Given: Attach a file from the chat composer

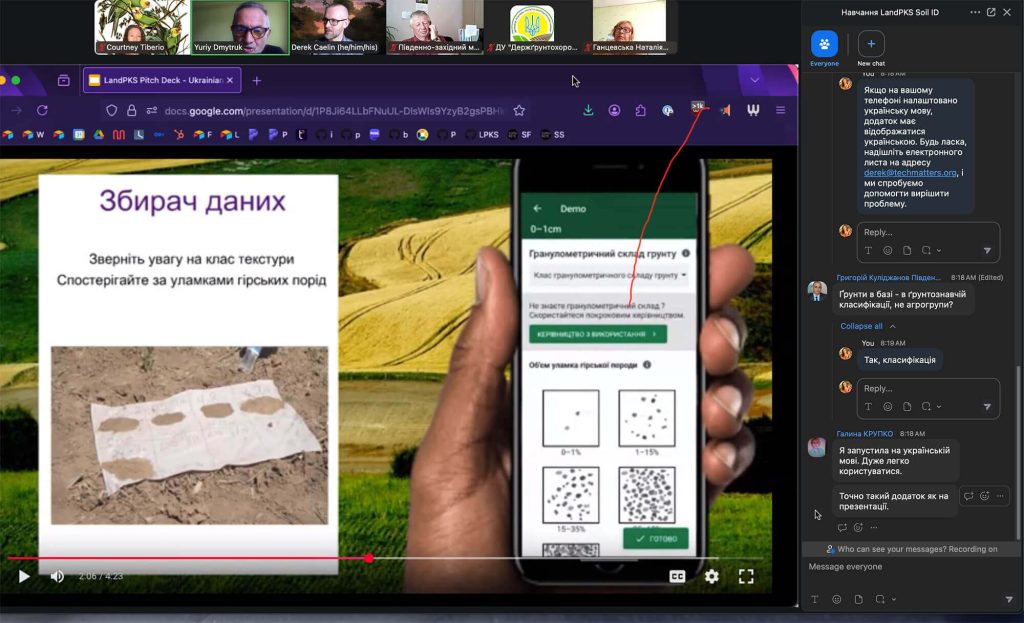Looking at the screenshot, I should (858, 598).
